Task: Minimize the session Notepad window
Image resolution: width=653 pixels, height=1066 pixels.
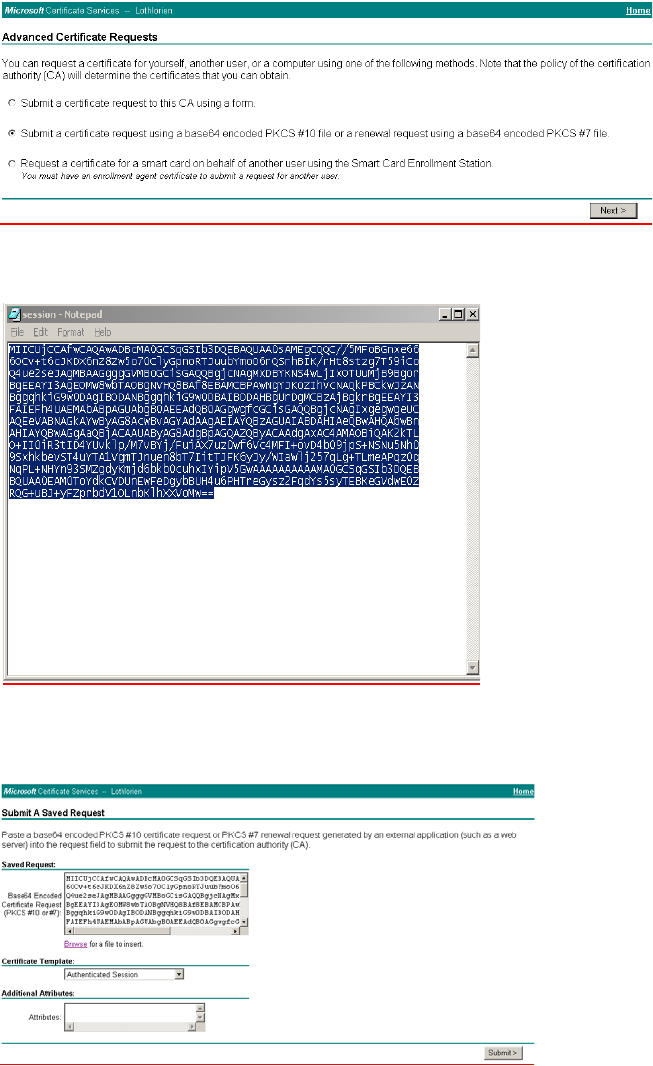Action: [444, 314]
